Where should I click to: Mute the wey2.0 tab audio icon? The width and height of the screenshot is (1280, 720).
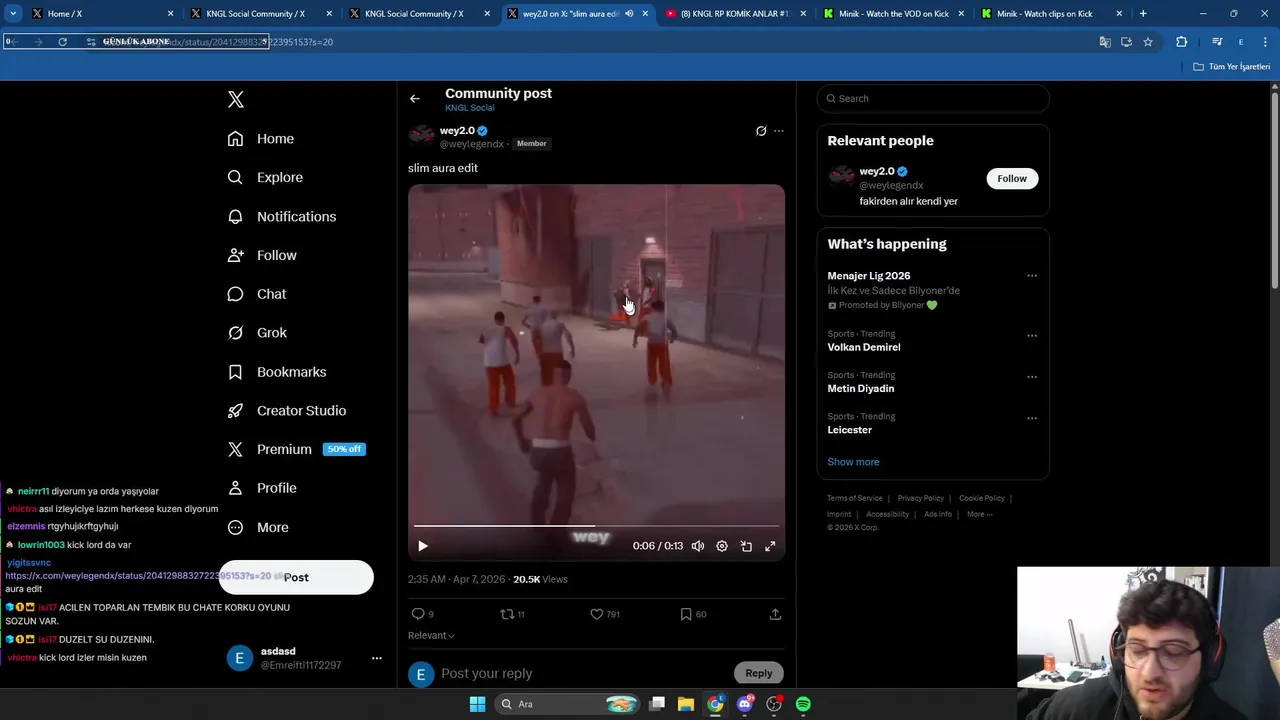tap(629, 14)
